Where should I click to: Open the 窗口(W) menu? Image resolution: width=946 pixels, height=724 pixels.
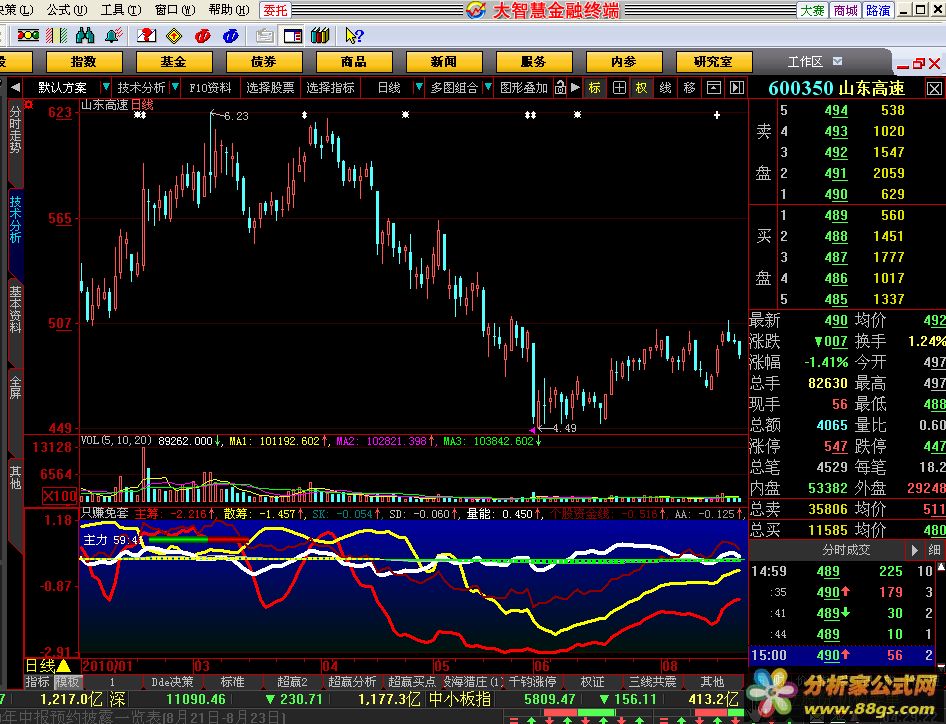tap(175, 10)
